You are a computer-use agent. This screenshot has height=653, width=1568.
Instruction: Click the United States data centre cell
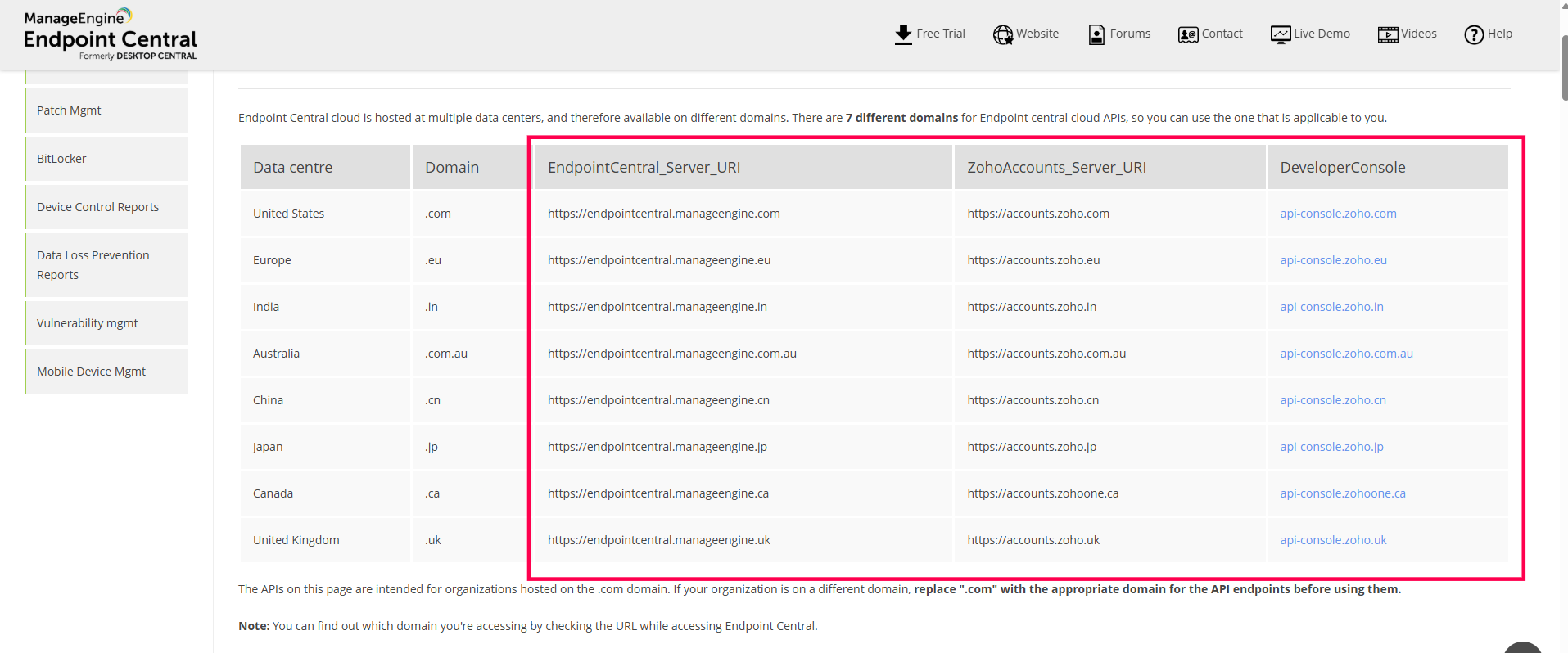(x=325, y=214)
